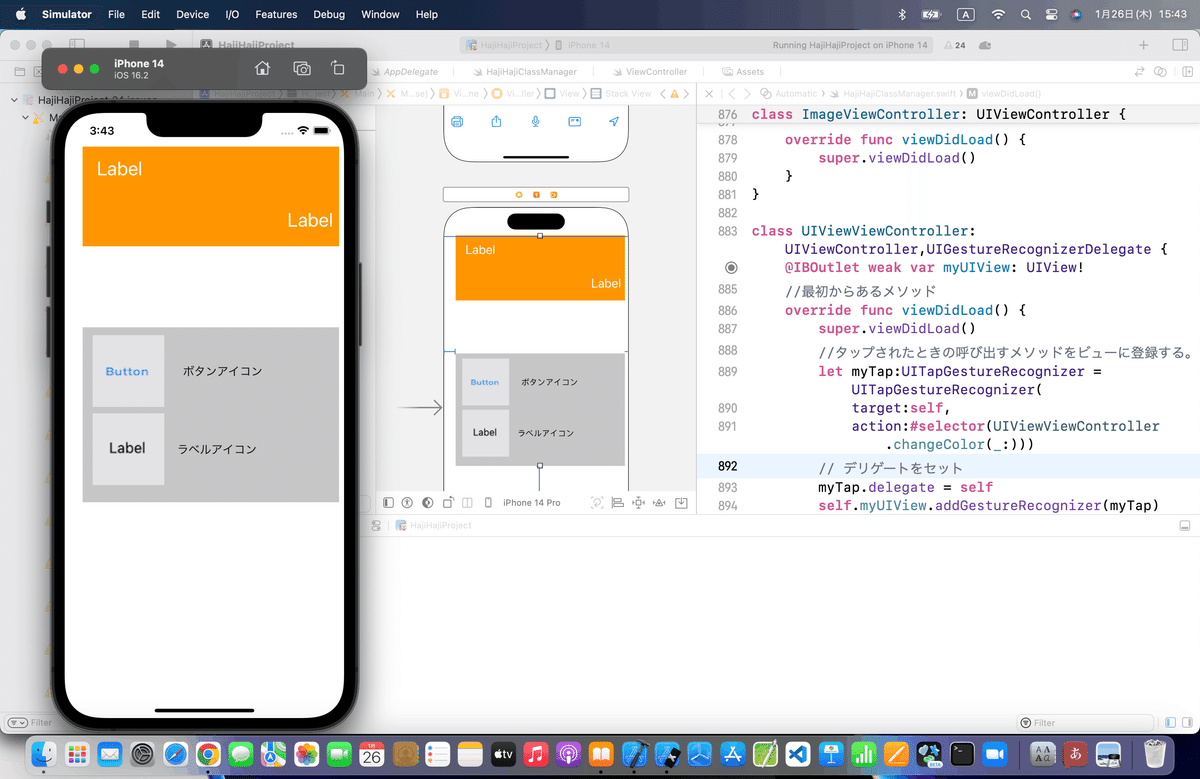Switch to the HajiHajiClassManager editor tab

pyautogui.click(x=523, y=72)
